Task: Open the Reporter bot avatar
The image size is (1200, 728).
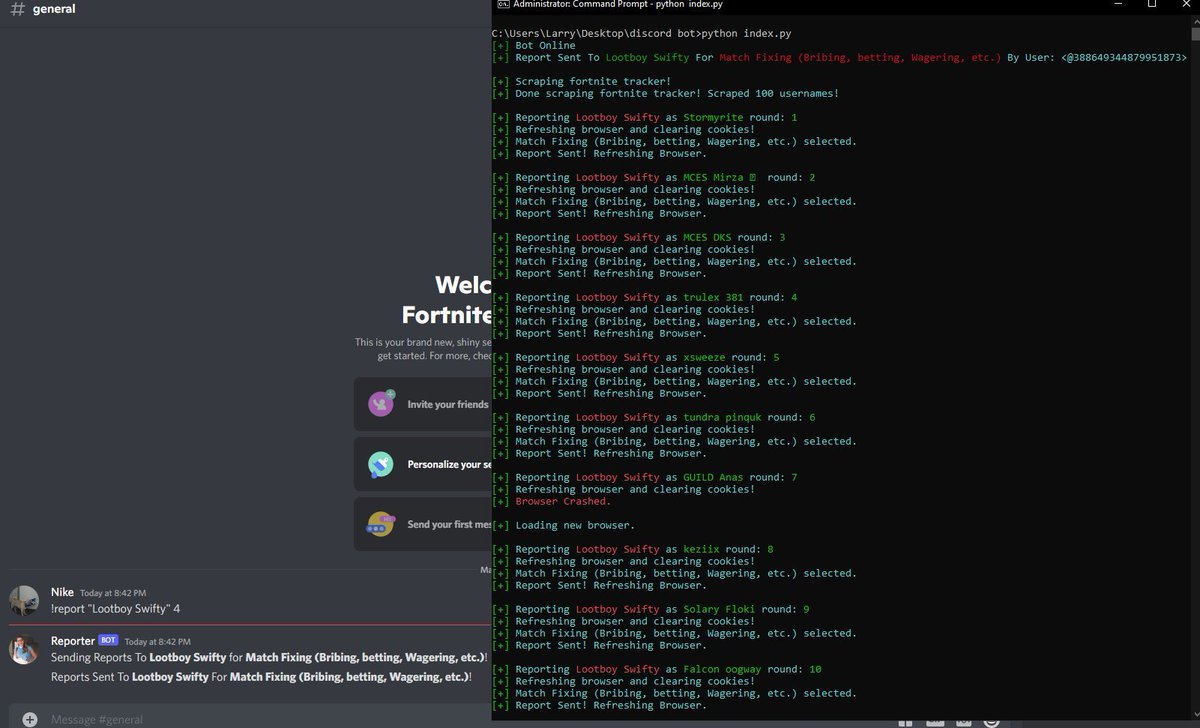Action: [x=24, y=649]
